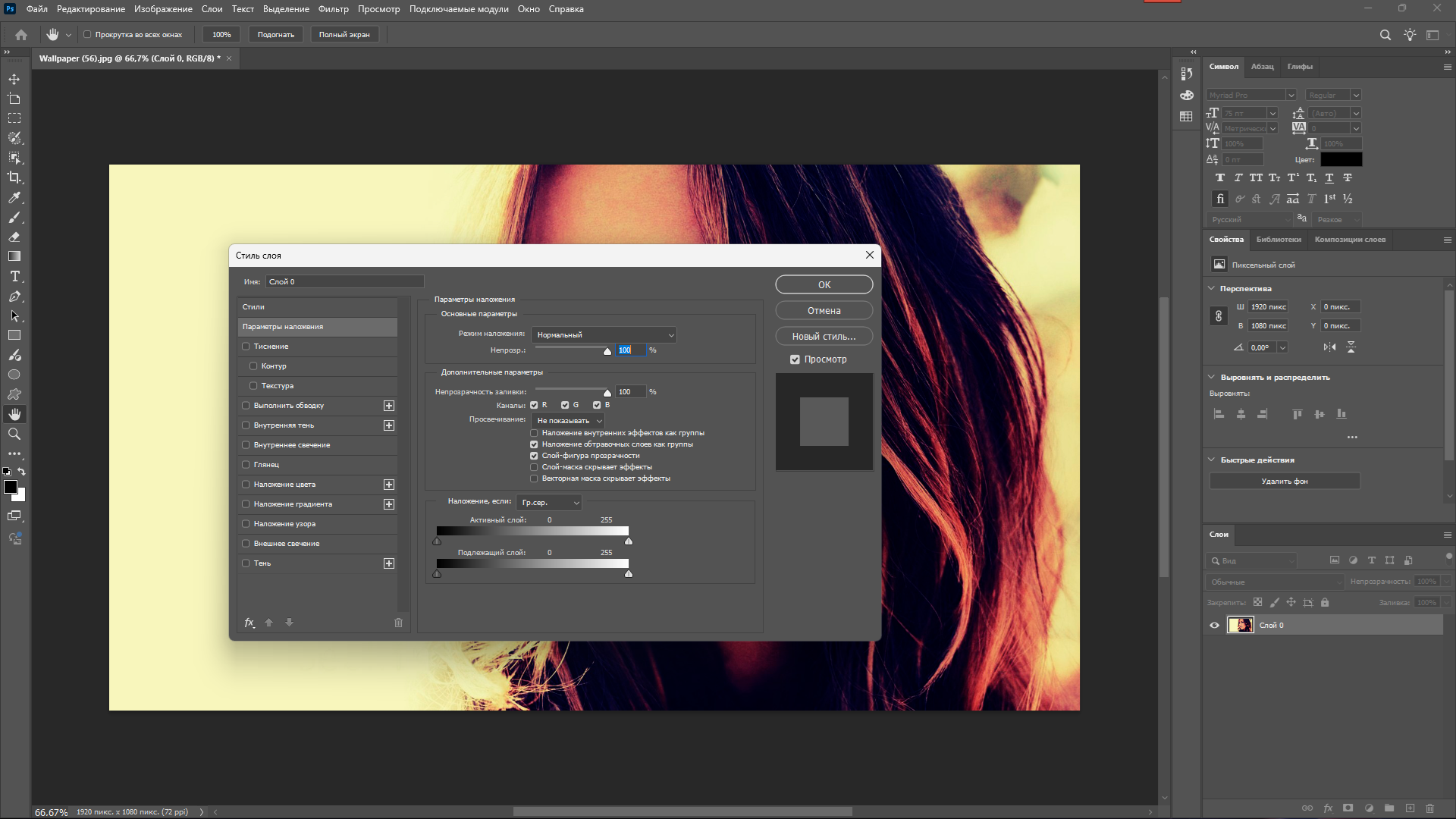
Task: Select the Crop tool
Action: (14, 177)
